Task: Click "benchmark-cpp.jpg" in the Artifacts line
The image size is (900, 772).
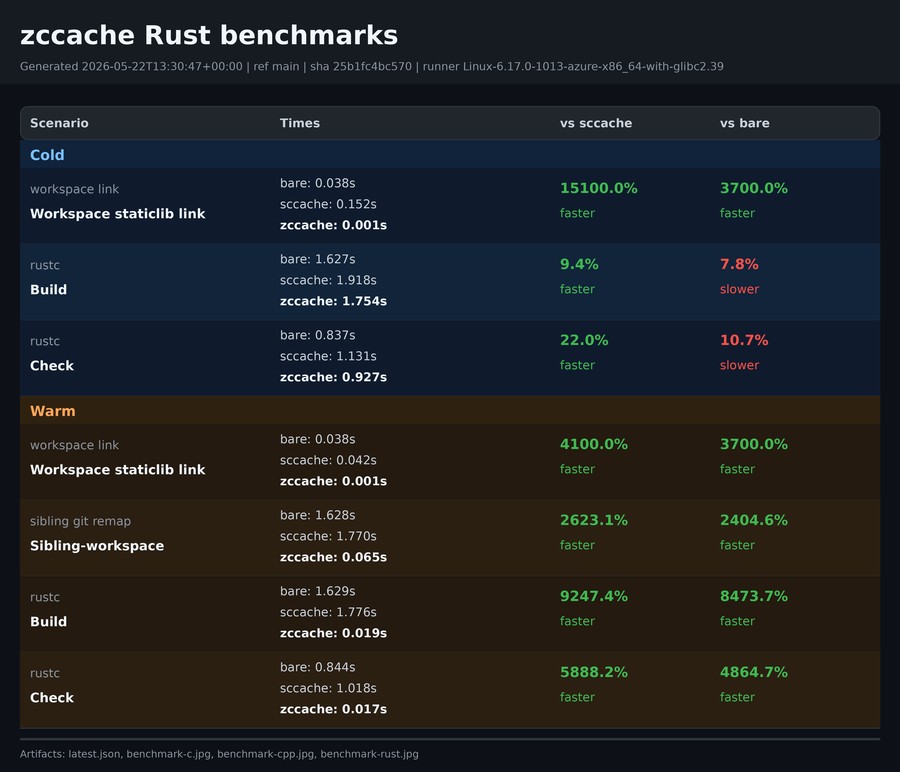Action: (x=266, y=754)
